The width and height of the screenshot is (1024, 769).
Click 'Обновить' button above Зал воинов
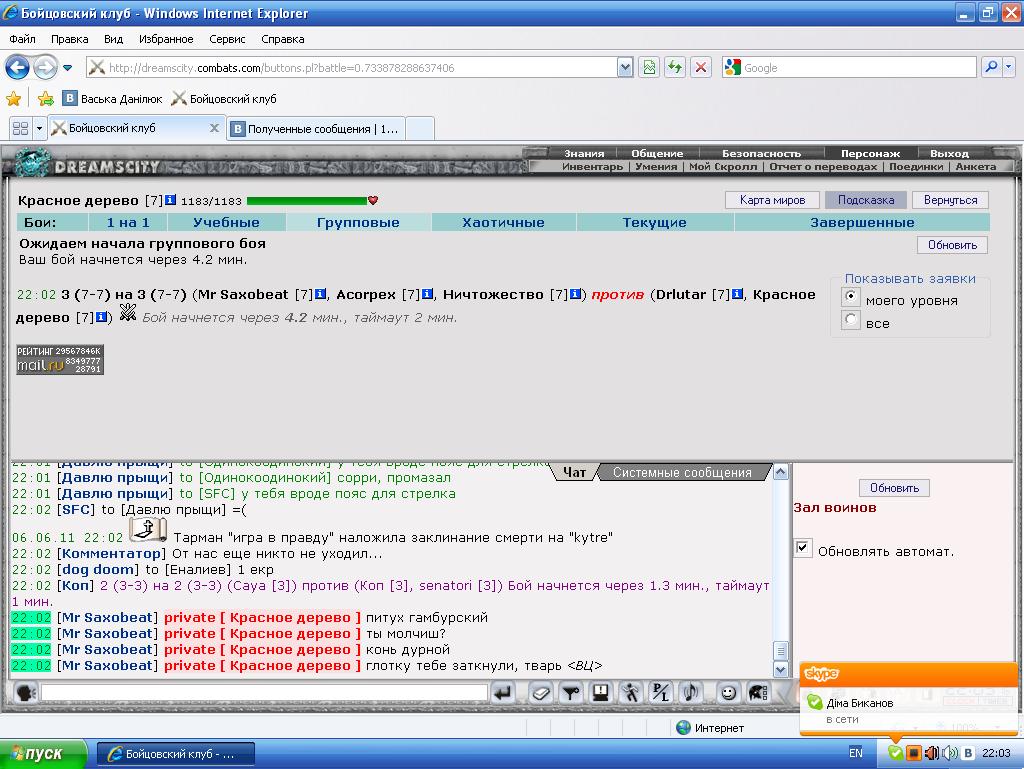pyautogui.click(x=894, y=488)
